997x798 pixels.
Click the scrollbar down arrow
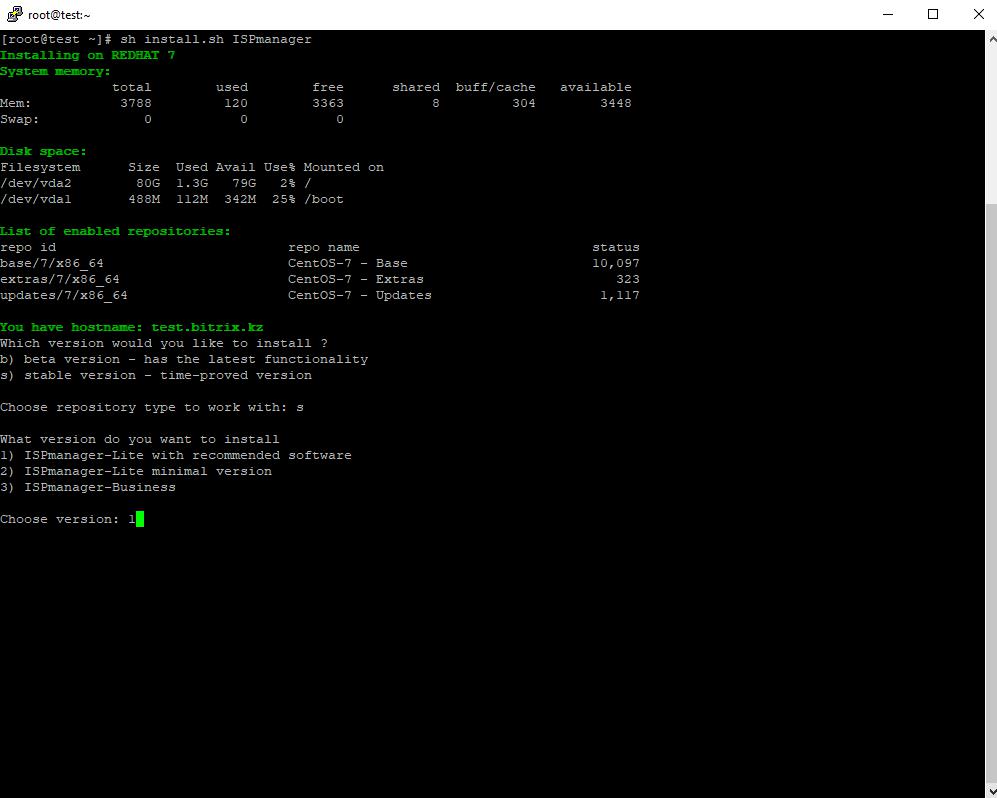point(991,790)
